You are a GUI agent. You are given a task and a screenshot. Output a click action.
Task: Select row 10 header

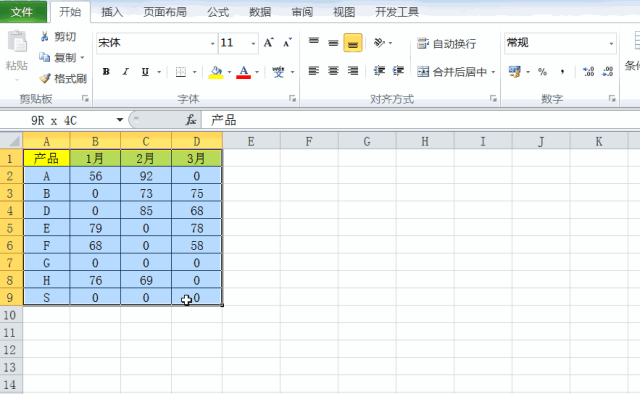pyautogui.click(x=10, y=315)
